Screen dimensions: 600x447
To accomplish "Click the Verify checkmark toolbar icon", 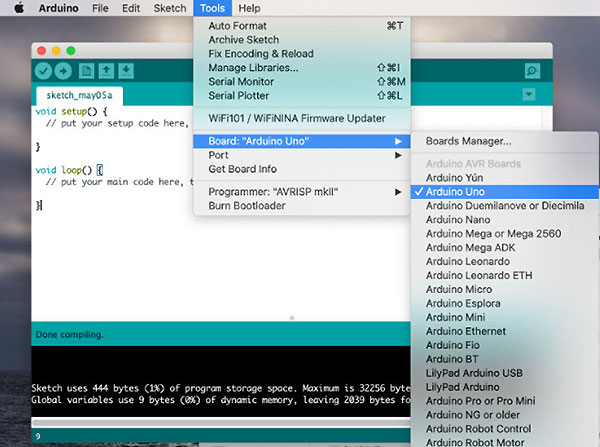I will click(43, 70).
